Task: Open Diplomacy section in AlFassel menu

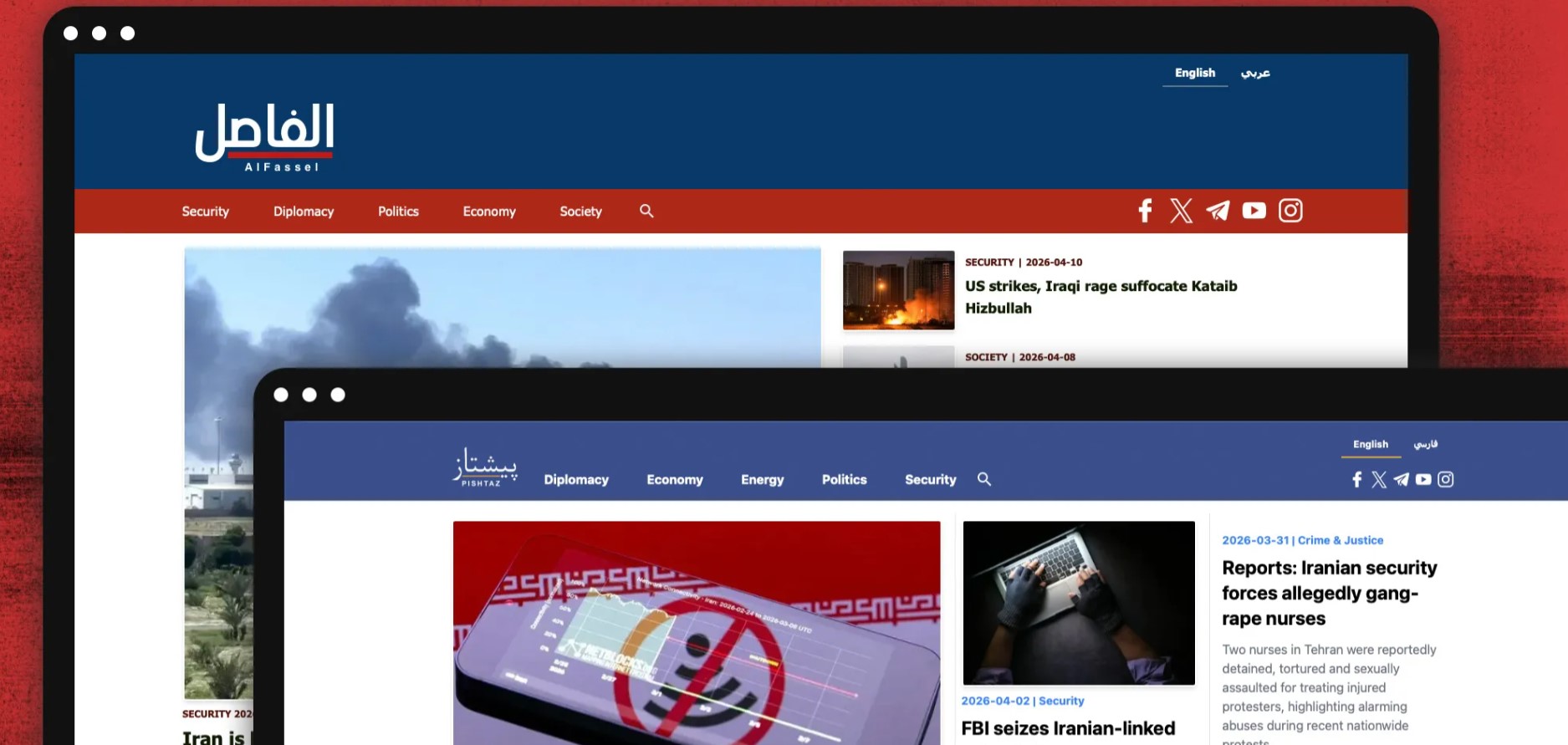Action: [x=304, y=212]
